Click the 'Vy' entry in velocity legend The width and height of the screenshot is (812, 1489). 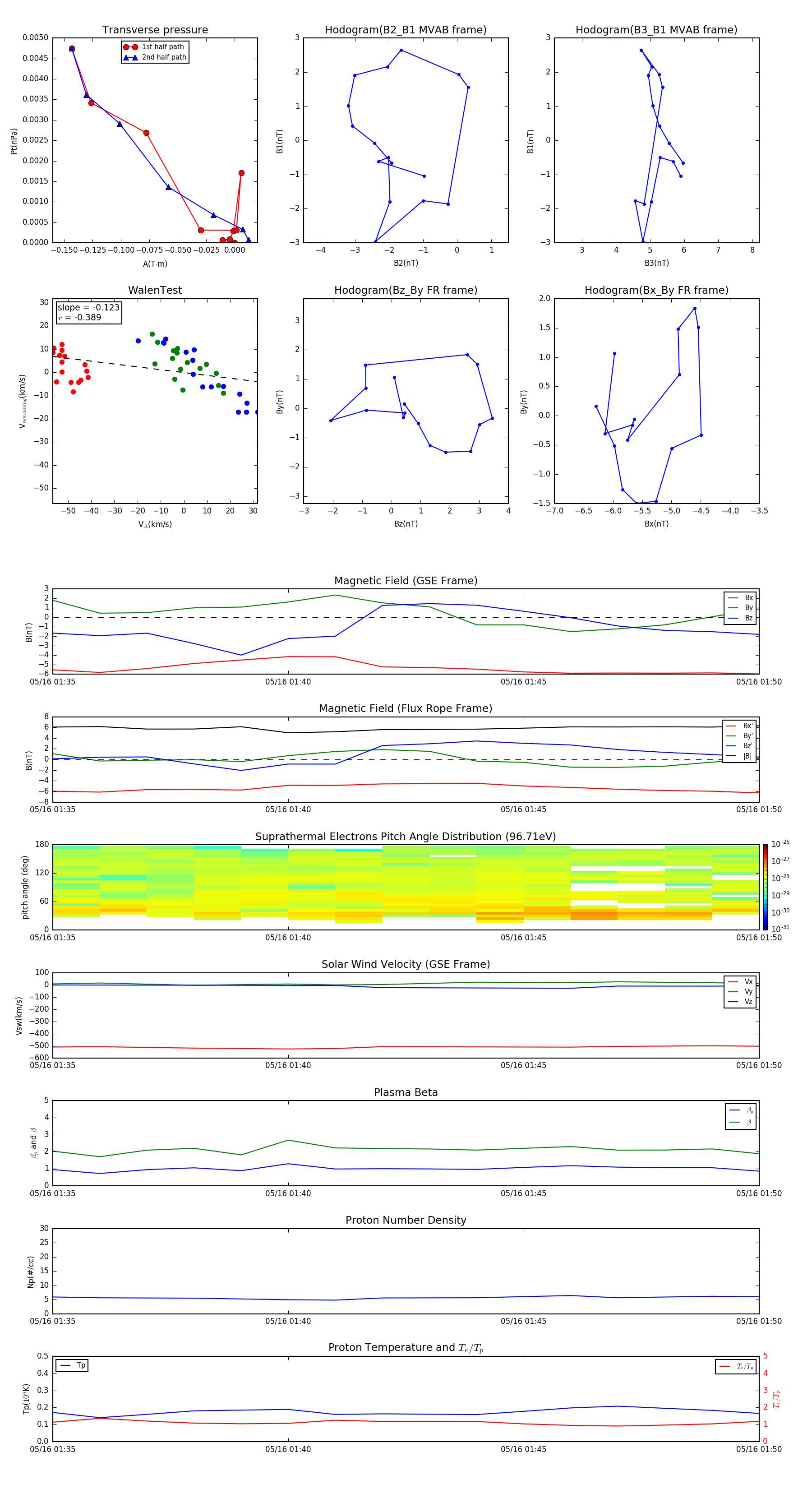(740, 992)
